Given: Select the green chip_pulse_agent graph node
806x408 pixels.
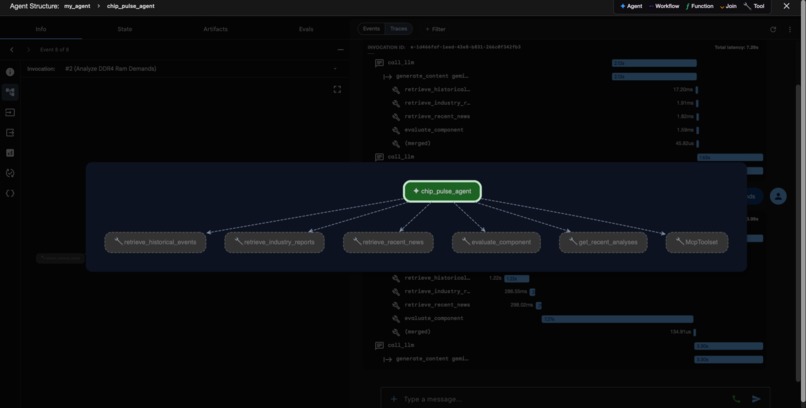Looking at the screenshot, I should (x=442, y=191).
